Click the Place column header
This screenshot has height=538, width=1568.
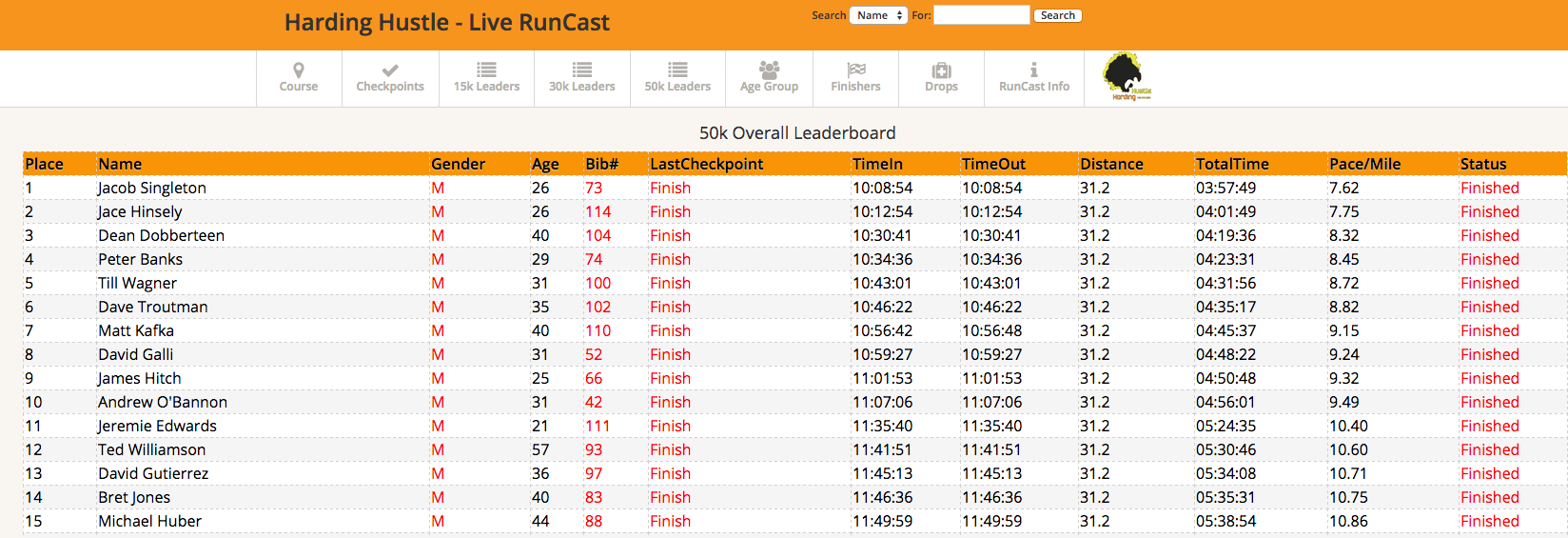45,164
